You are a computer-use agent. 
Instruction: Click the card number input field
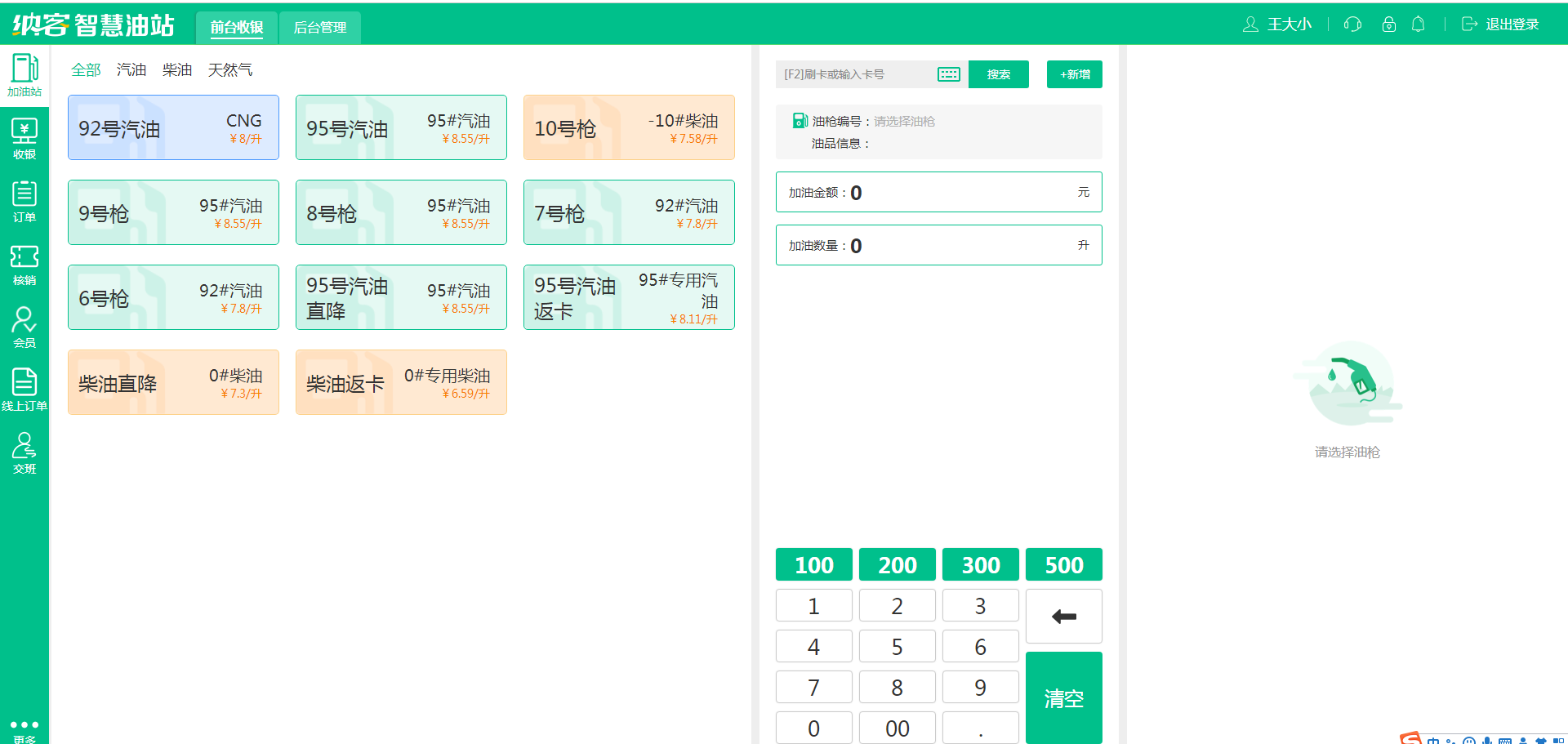[853, 74]
